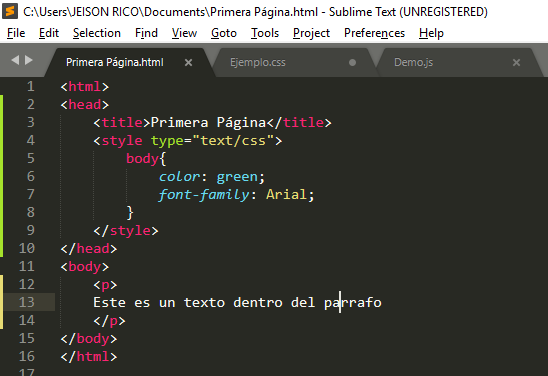This screenshot has height=376, width=548.
Task: Click the closing html tag on line 16
Action: pyautogui.click(x=89, y=356)
